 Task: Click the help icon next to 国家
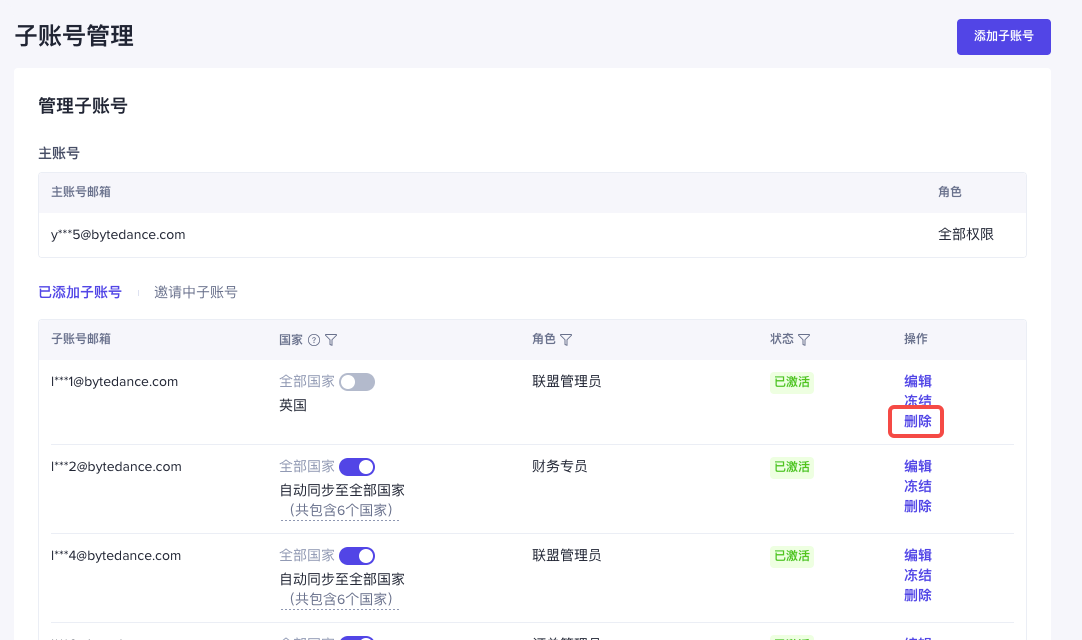314,340
